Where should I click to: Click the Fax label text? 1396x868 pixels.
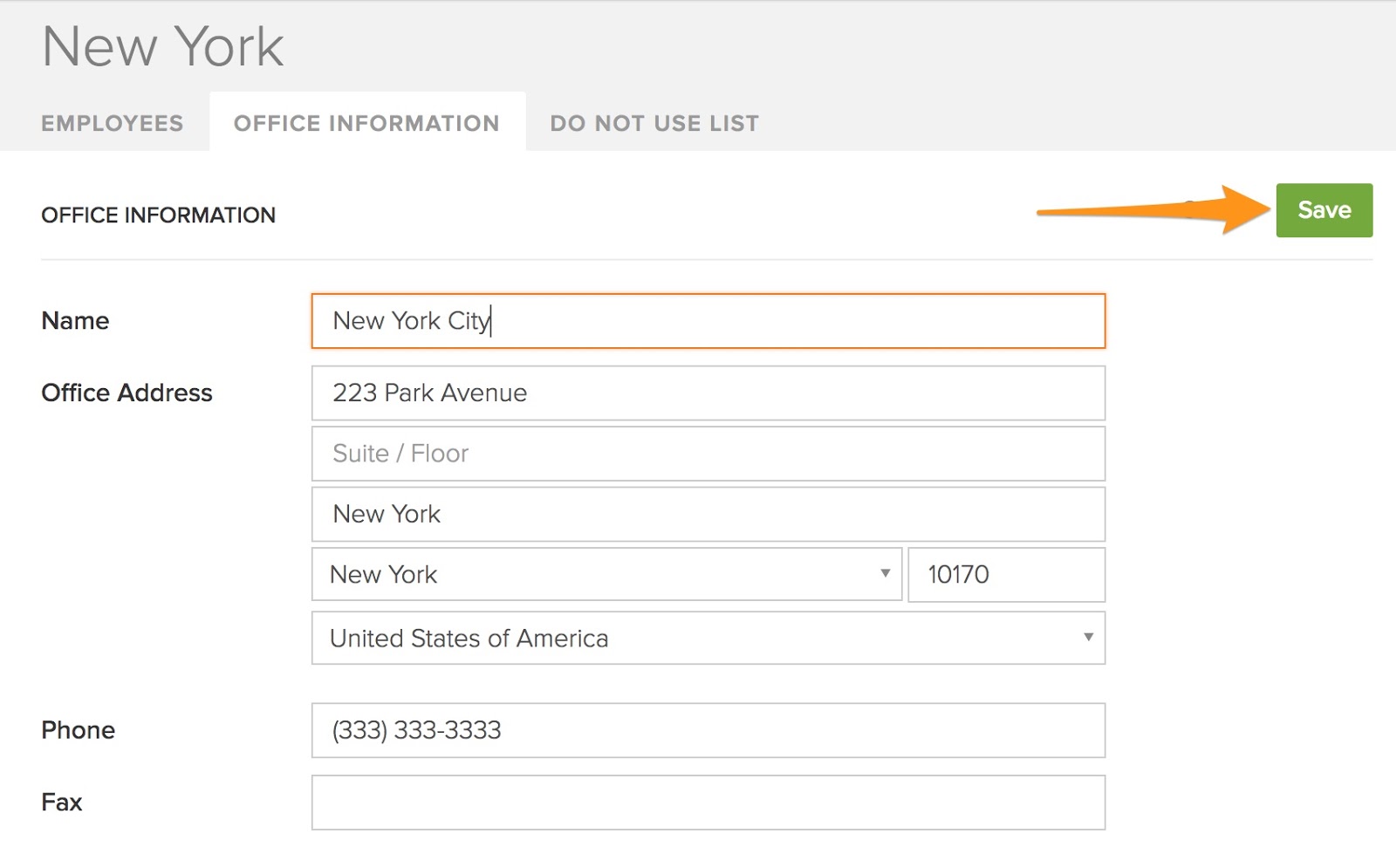coord(61,803)
